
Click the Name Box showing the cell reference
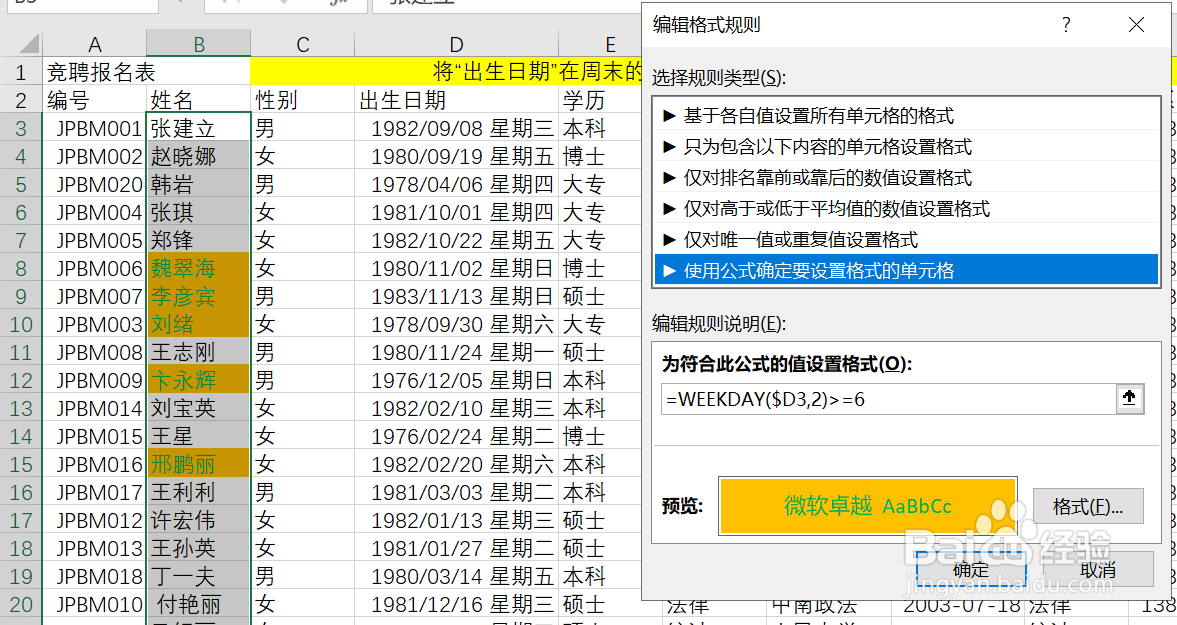click(80, 4)
